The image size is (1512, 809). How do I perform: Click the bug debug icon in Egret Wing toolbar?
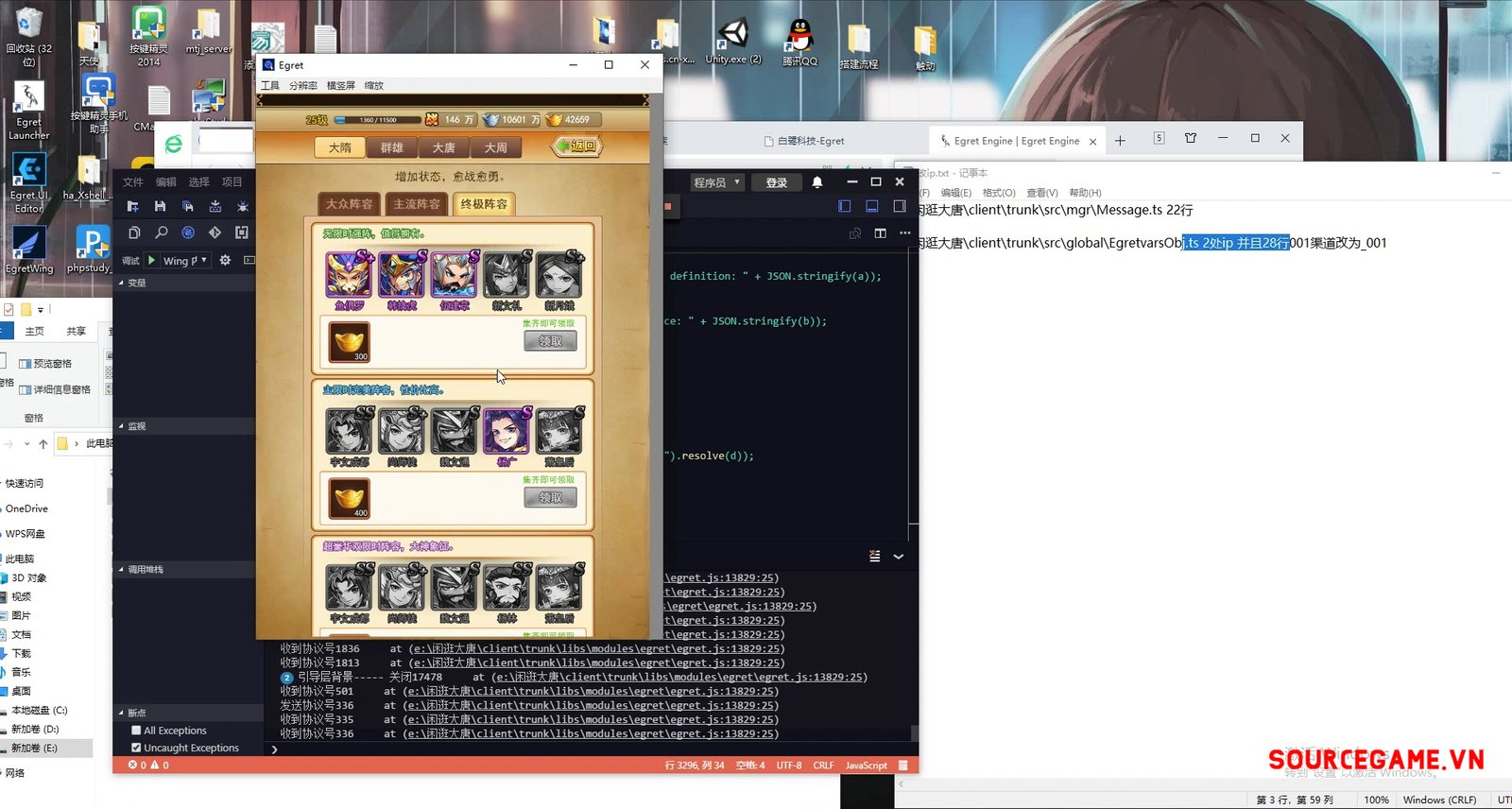click(243, 206)
